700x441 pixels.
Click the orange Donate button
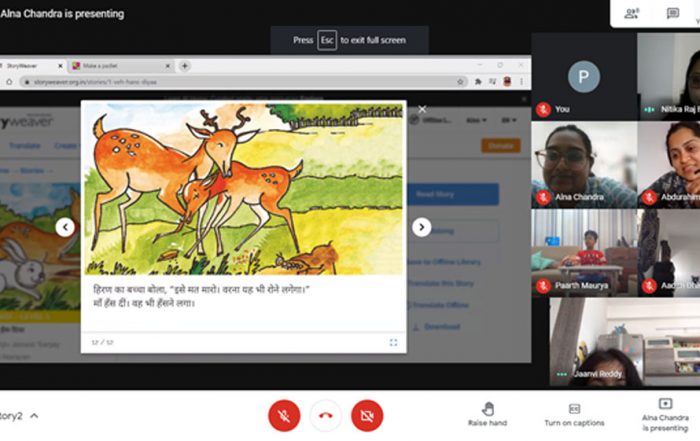[x=500, y=145]
